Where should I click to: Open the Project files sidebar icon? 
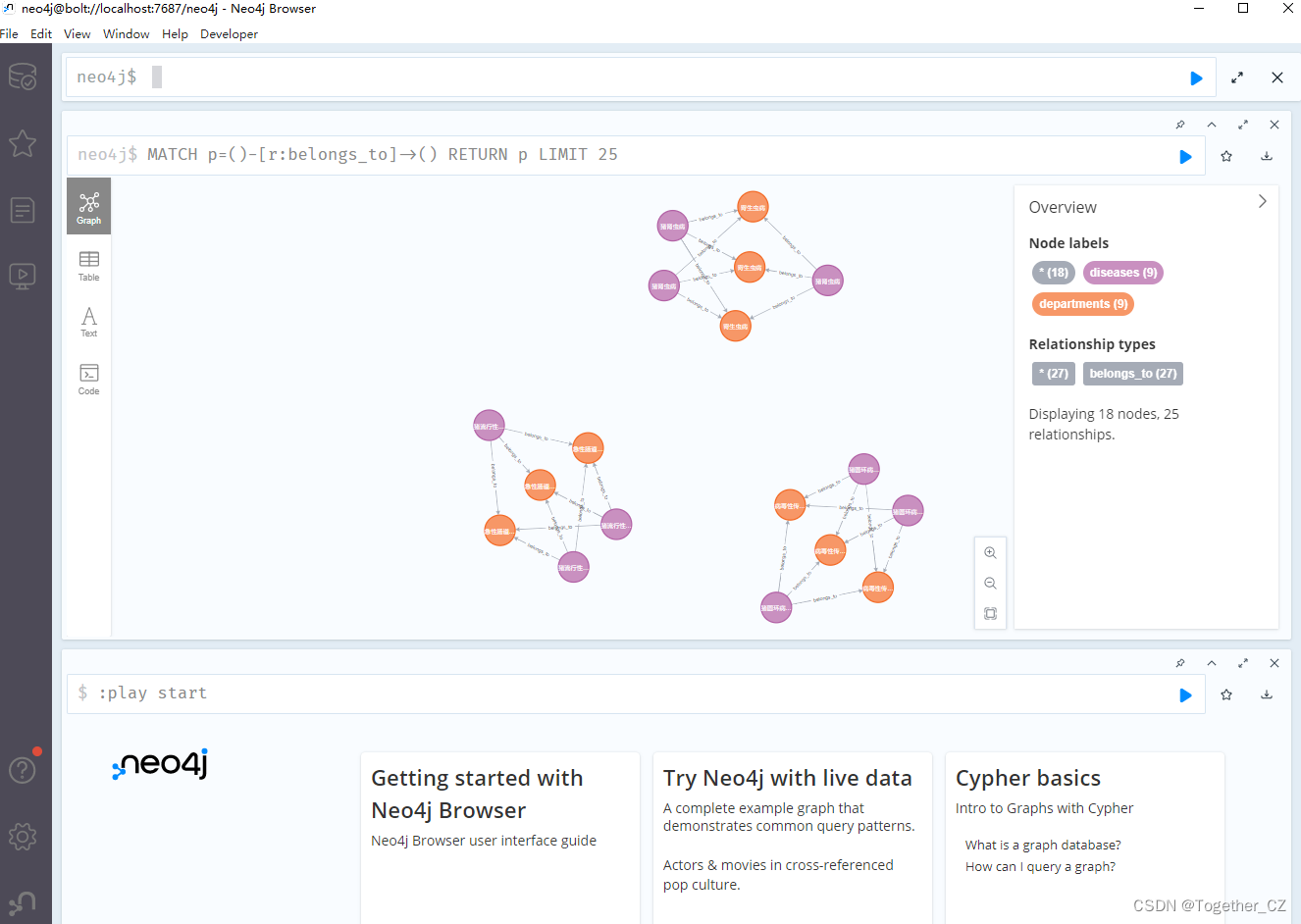point(23,210)
